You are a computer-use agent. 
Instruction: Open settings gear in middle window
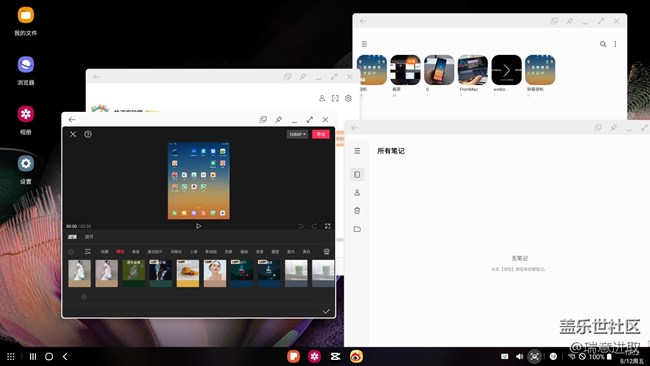pos(348,98)
